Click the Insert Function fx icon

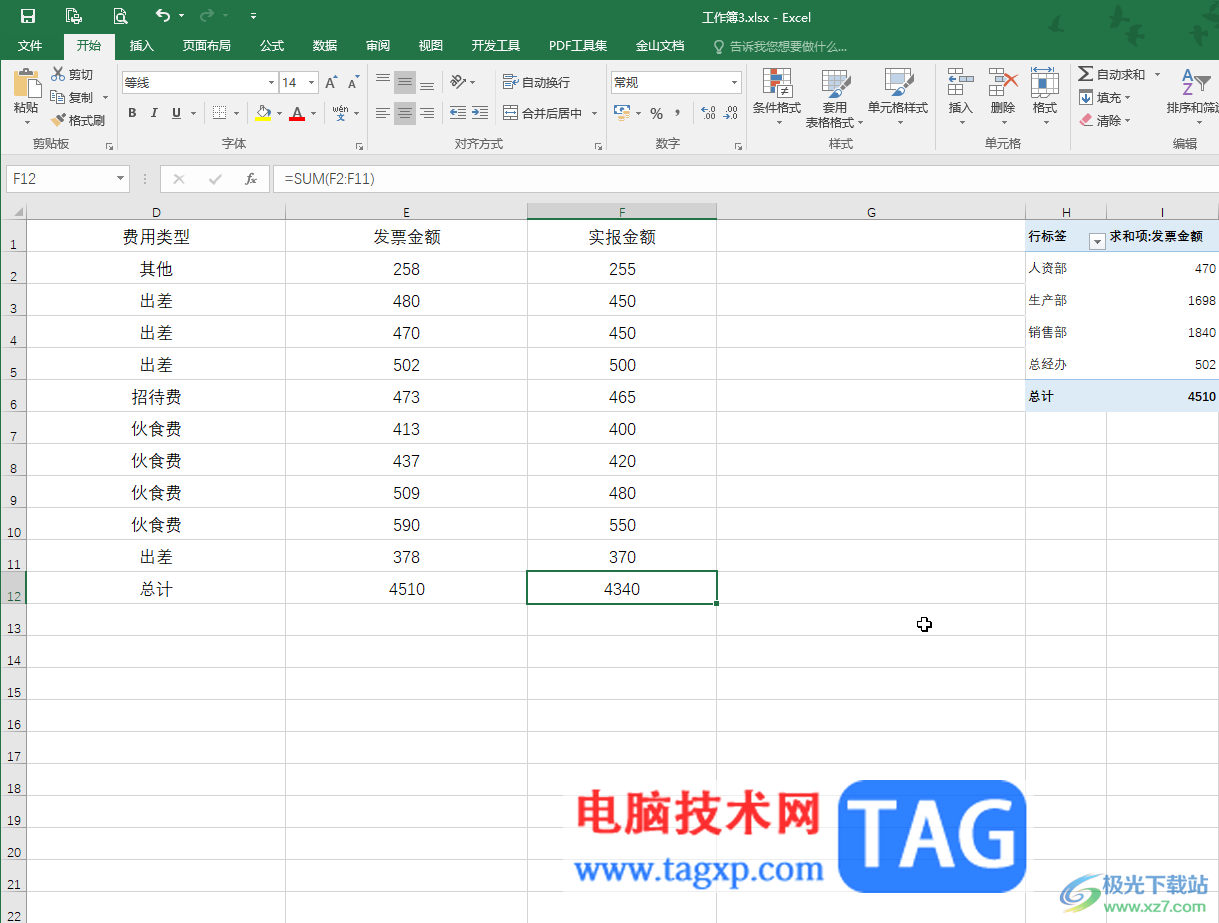tap(251, 179)
